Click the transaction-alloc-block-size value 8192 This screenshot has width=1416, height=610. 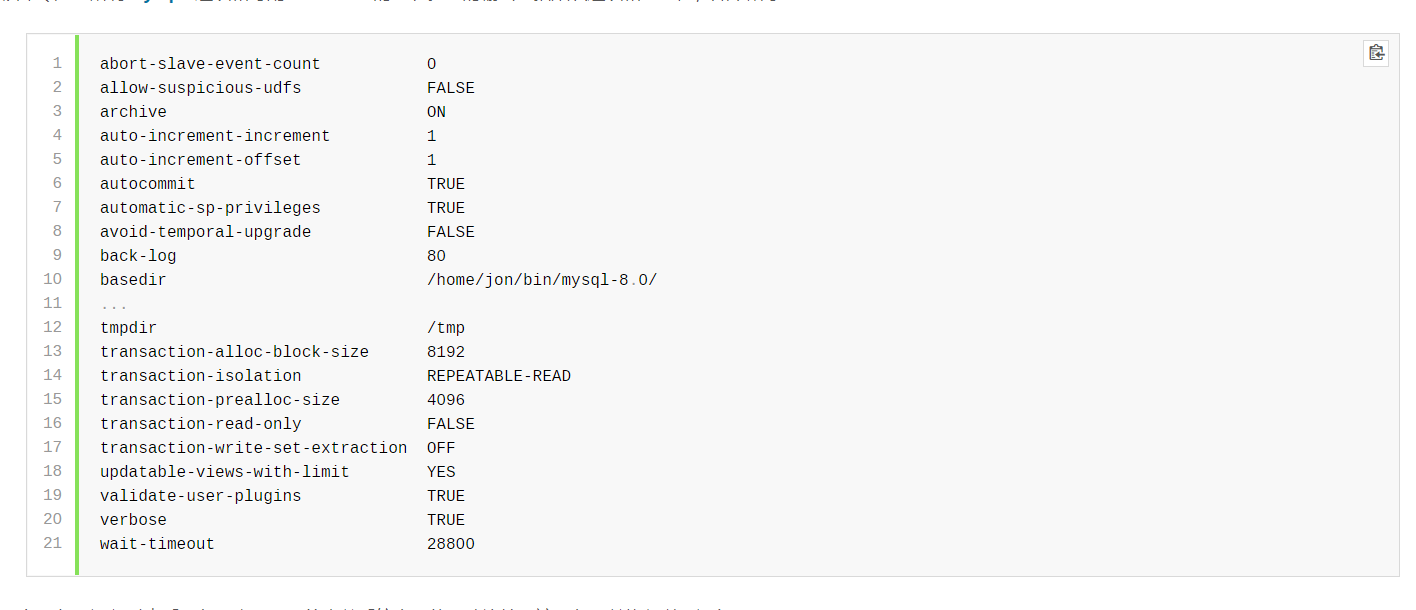(x=446, y=352)
